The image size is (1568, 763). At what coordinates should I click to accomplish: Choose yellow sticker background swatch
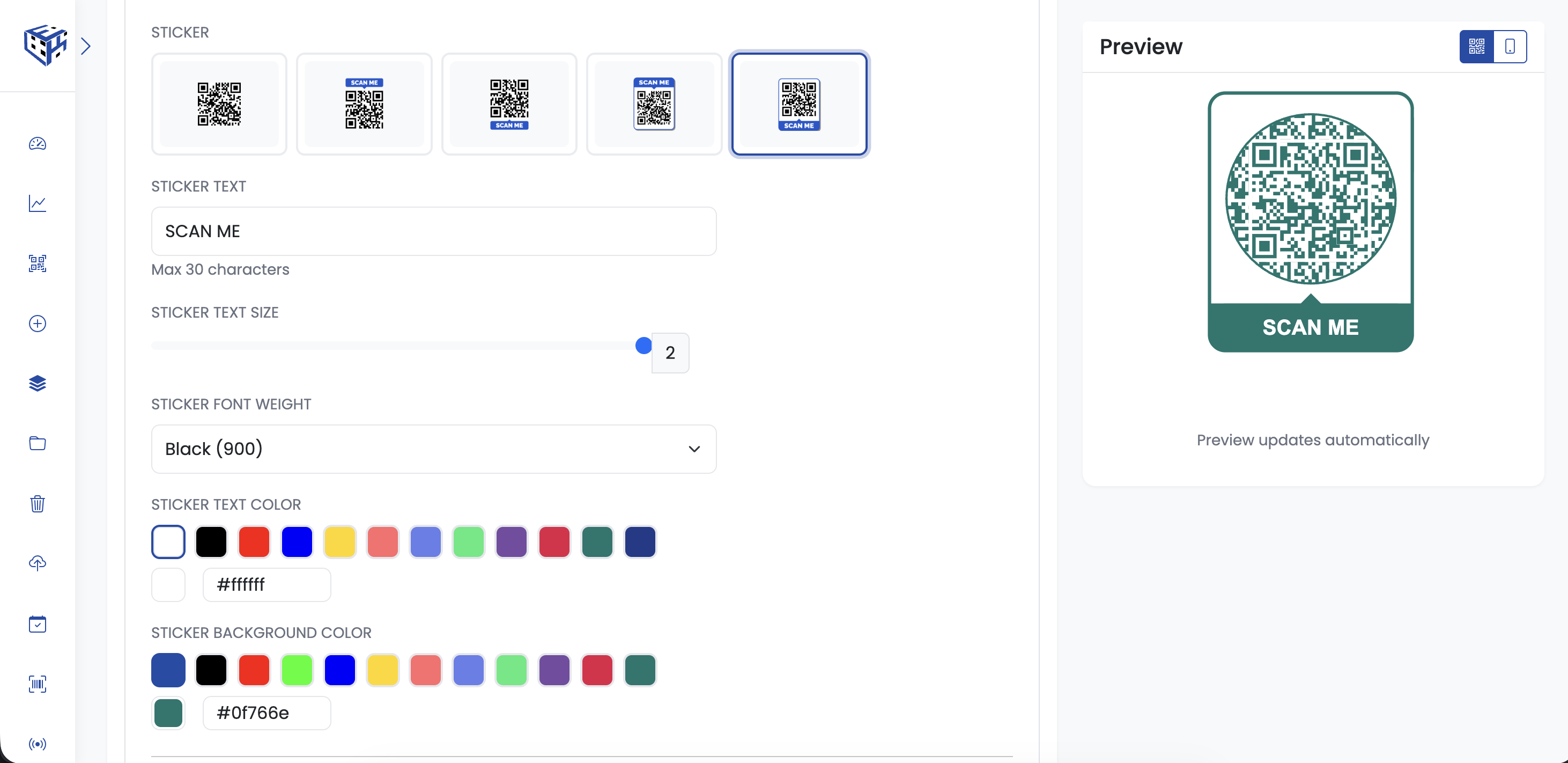[x=383, y=670]
